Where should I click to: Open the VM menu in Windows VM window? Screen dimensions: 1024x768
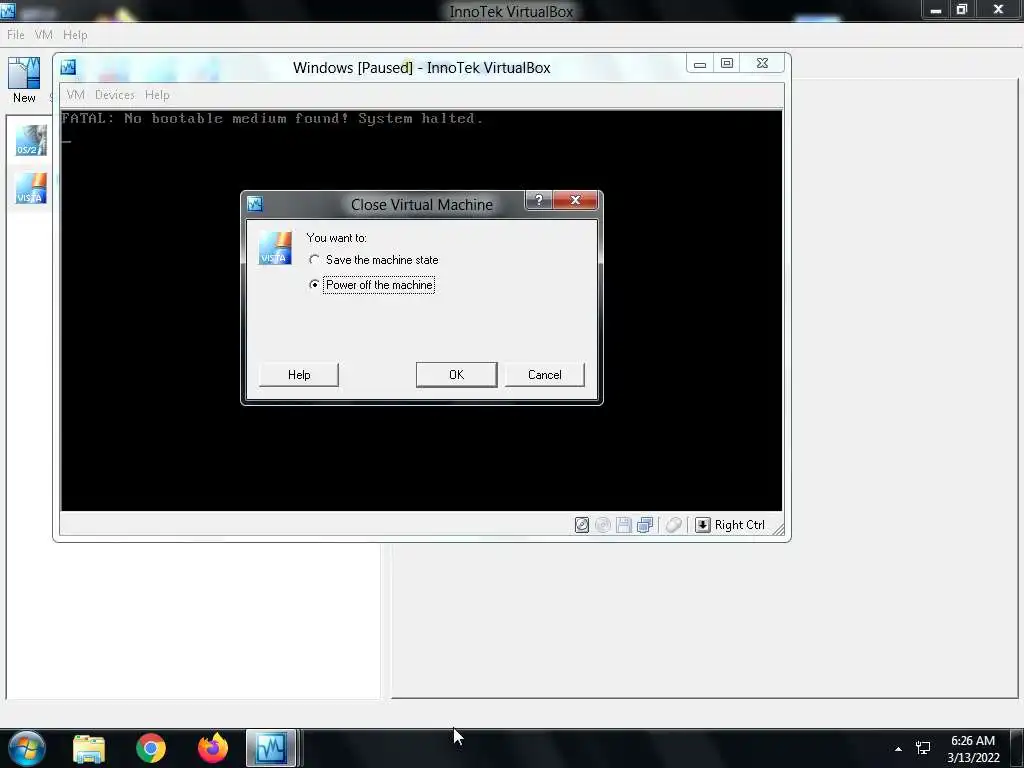(76, 95)
